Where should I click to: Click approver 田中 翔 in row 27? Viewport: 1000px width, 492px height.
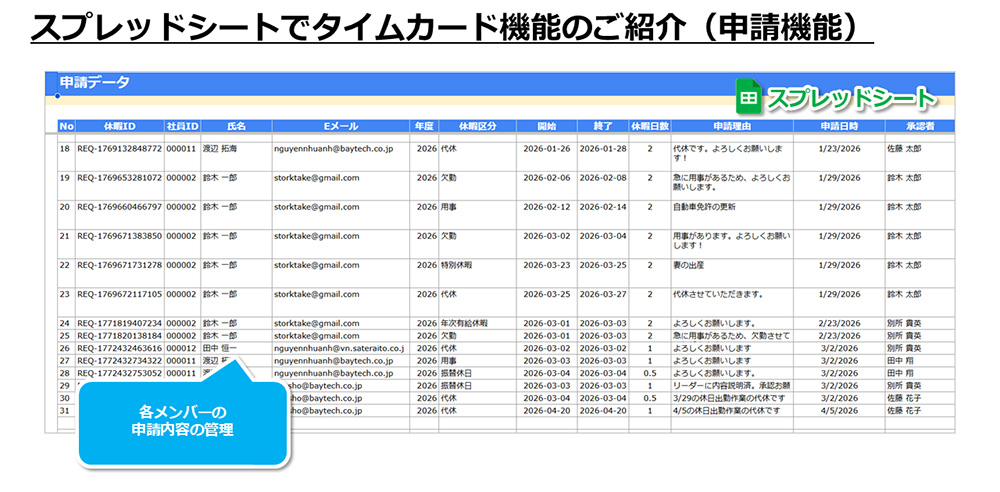pyautogui.click(x=900, y=361)
